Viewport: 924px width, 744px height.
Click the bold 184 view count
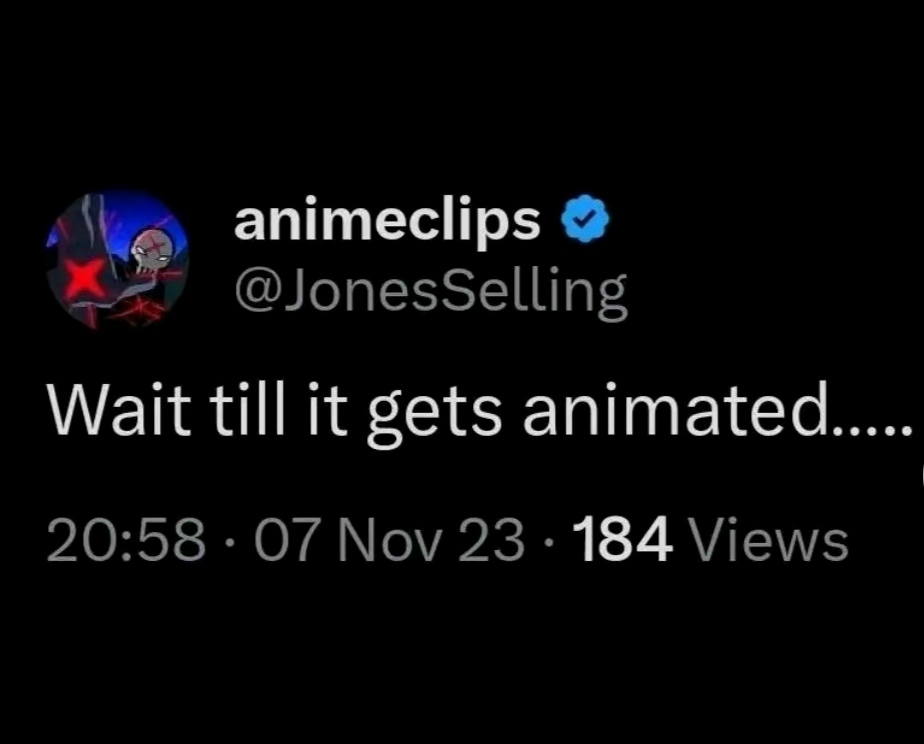pyautogui.click(x=626, y=539)
